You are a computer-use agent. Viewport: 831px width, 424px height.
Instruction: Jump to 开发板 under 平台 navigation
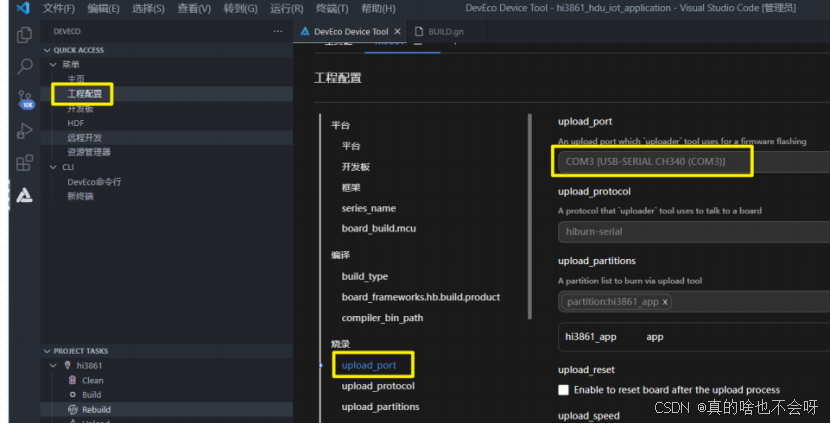pyautogui.click(x=356, y=167)
